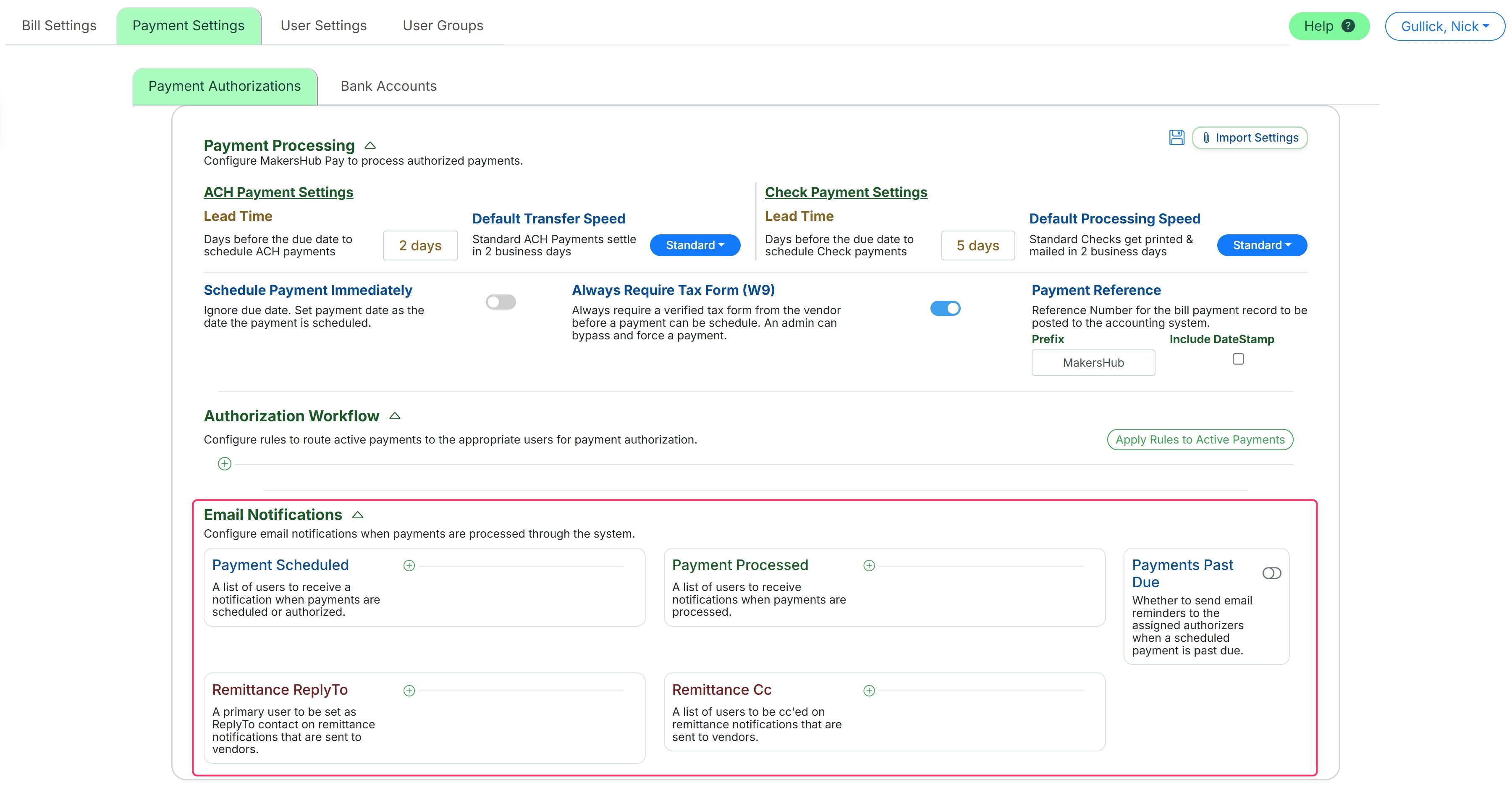The width and height of the screenshot is (1512, 793).
Task: Click Apply Rules to Active Payments
Action: (1200, 440)
